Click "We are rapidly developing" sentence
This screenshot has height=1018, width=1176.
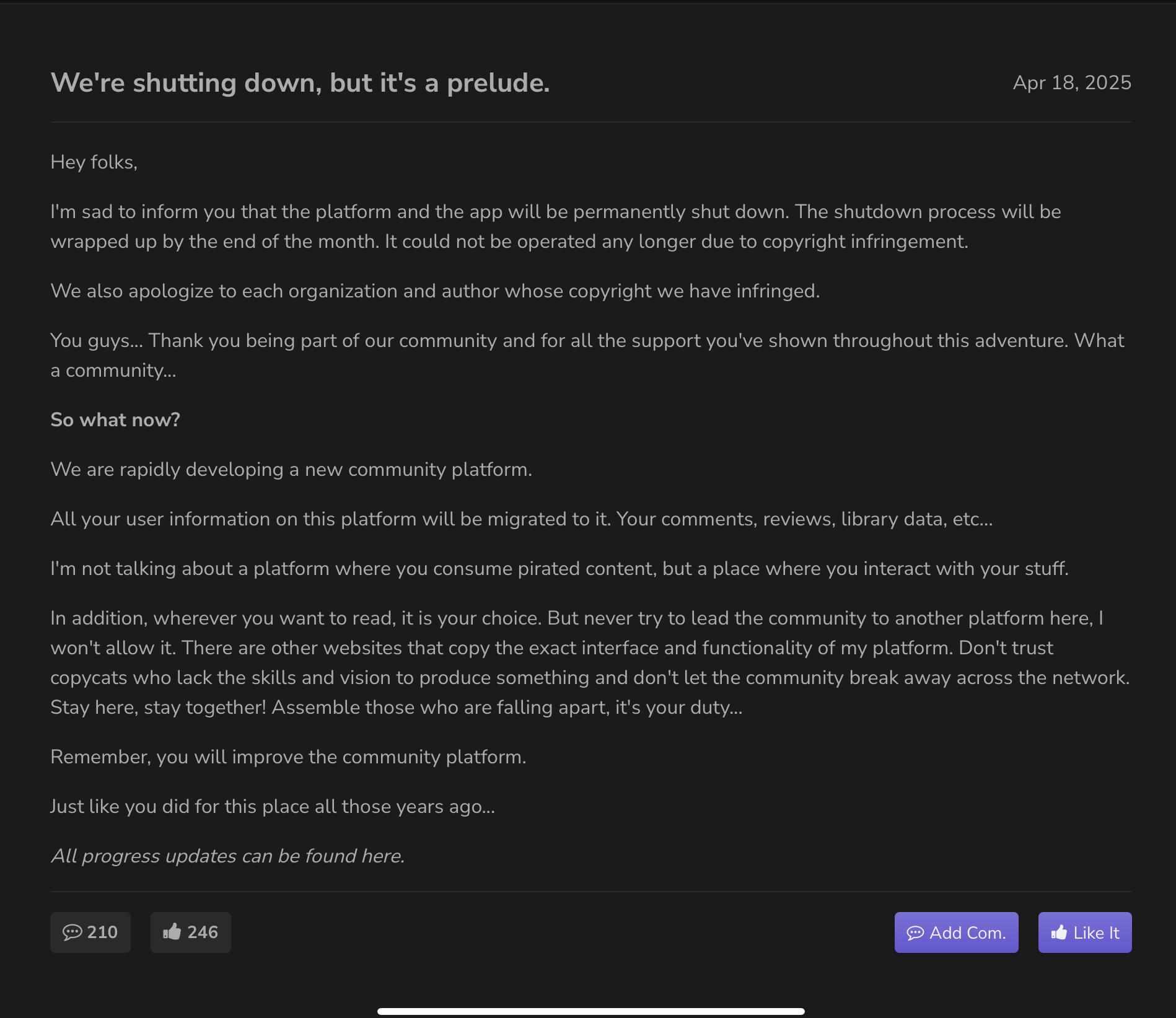tap(291, 469)
